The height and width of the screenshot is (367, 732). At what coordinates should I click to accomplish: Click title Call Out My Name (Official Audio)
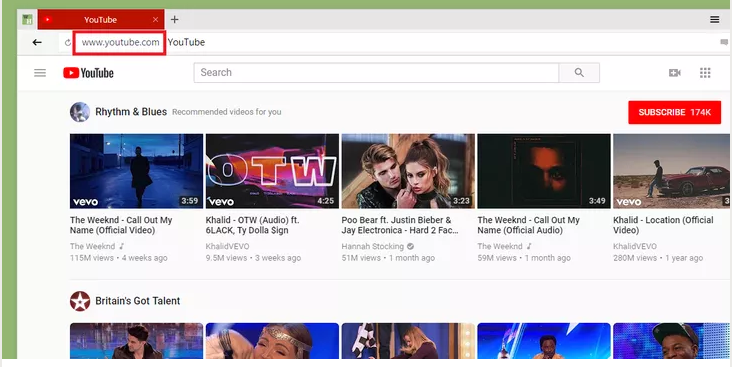[x=528, y=225]
